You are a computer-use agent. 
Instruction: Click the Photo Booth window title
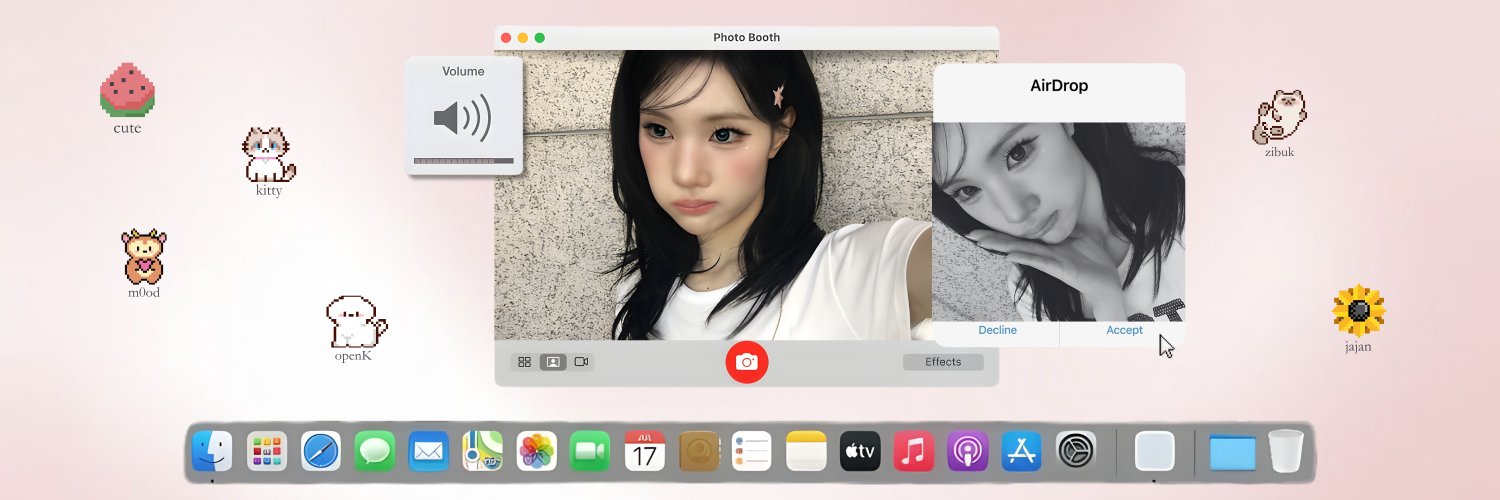747,38
